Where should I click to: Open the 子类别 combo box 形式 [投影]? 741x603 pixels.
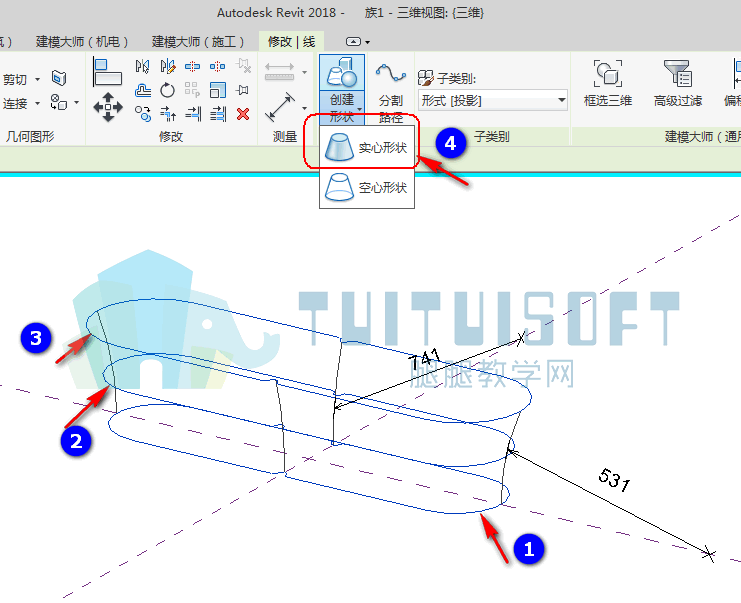(493, 100)
